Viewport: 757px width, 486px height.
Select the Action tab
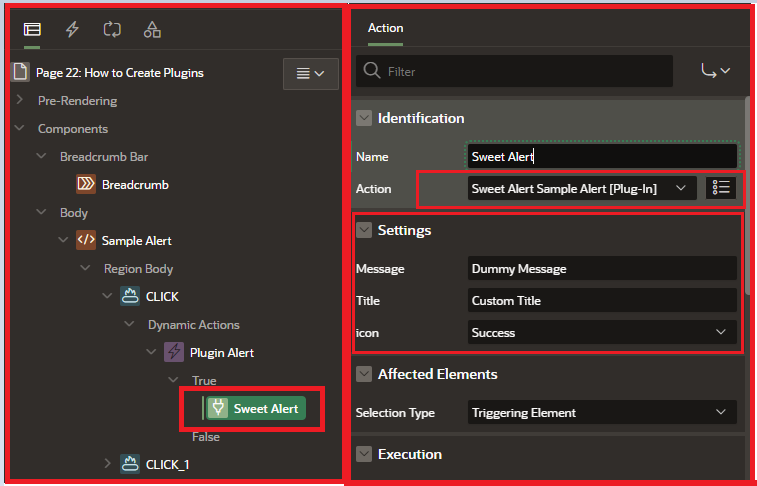tap(385, 28)
